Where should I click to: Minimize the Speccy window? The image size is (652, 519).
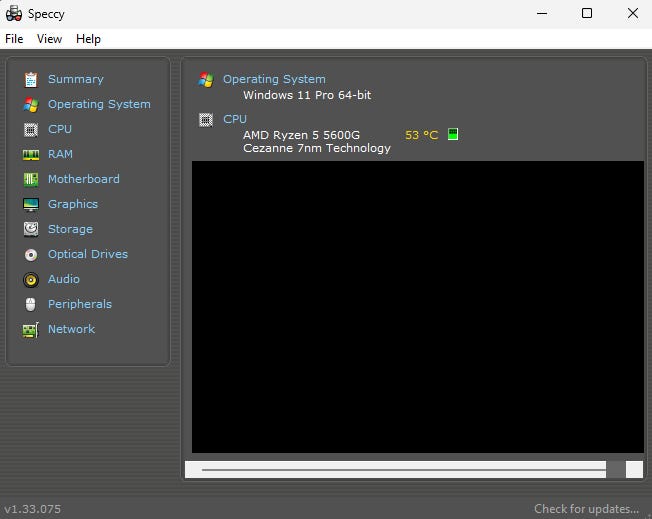tap(542, 13)
